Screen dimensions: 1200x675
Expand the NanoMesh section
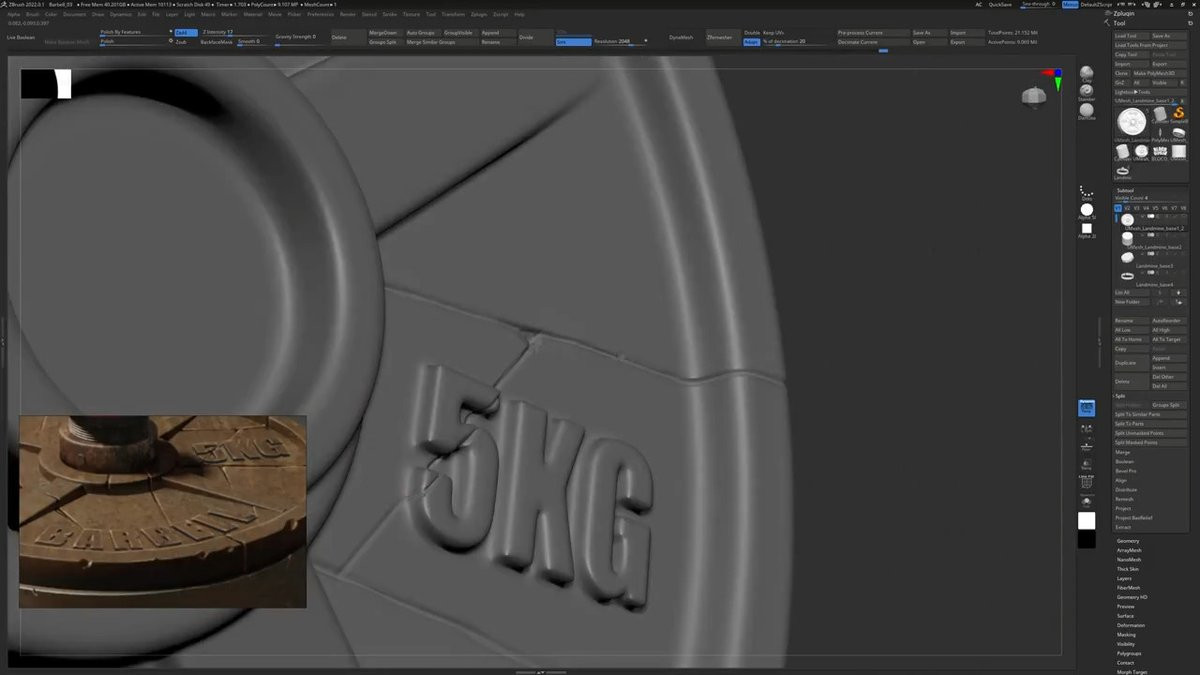pyautogui.click(x=1129, y=560)
